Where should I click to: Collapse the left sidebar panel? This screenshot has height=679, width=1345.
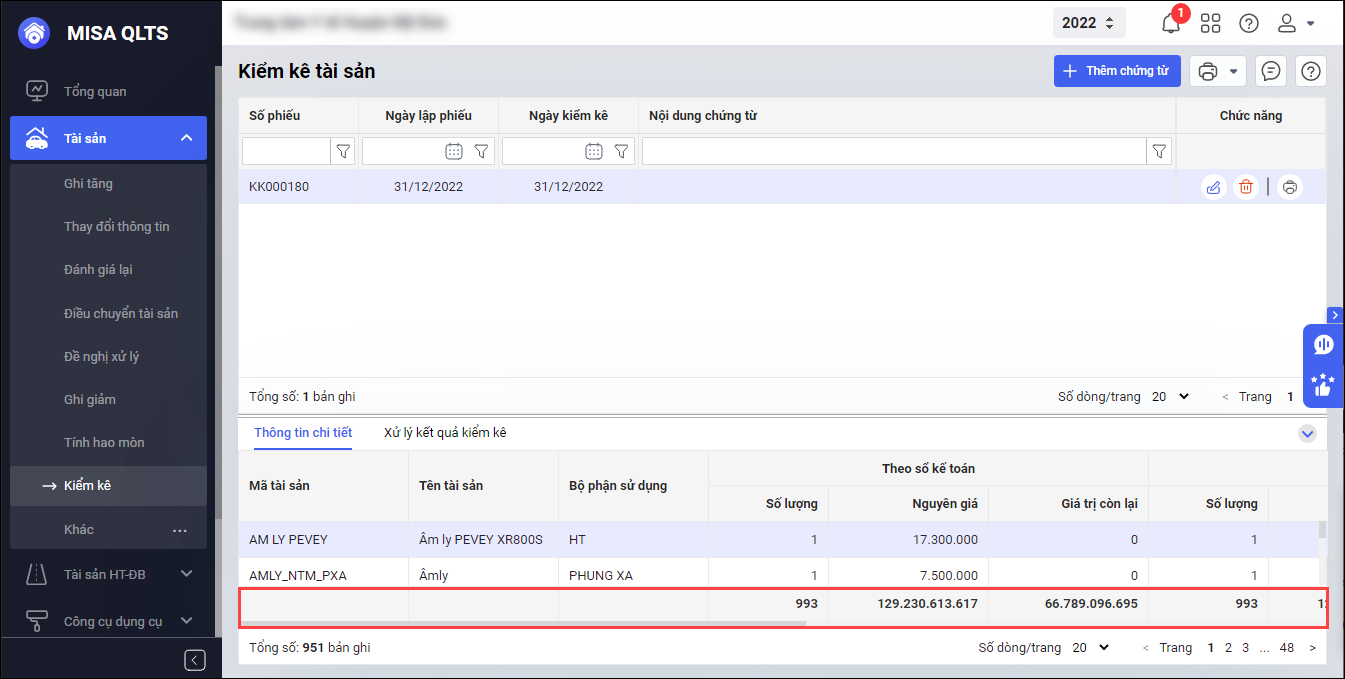(x=195, y=660)
